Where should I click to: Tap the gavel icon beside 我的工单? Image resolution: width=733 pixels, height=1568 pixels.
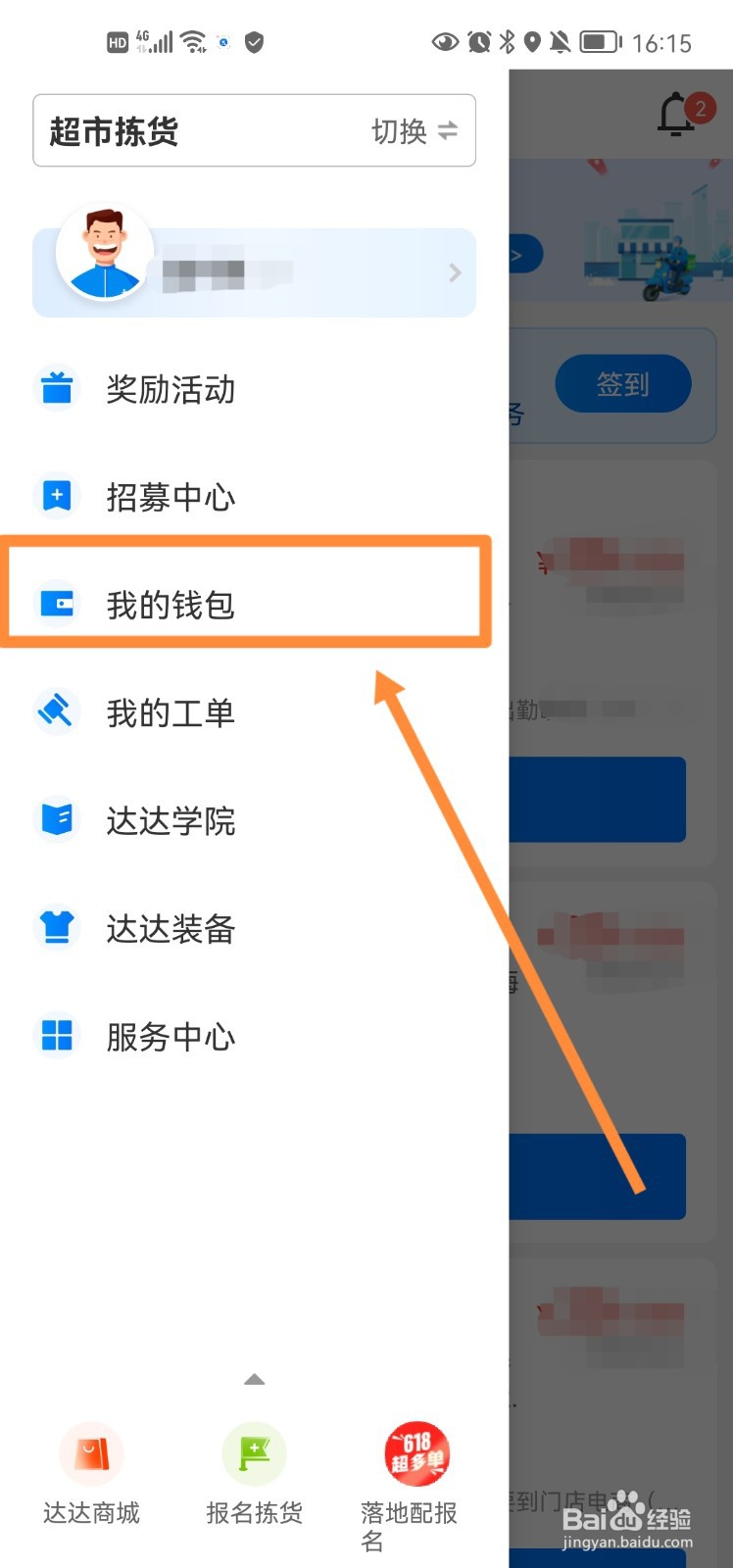pyautogui.click(x=57, y=712)
